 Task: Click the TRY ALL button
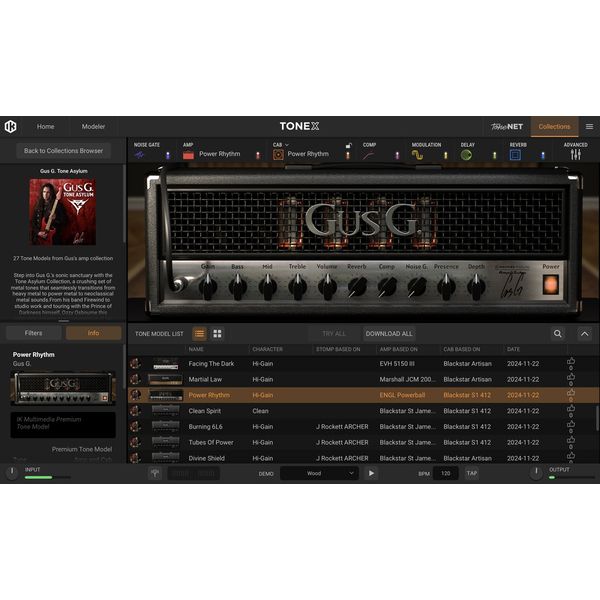(x=334, y=334)
